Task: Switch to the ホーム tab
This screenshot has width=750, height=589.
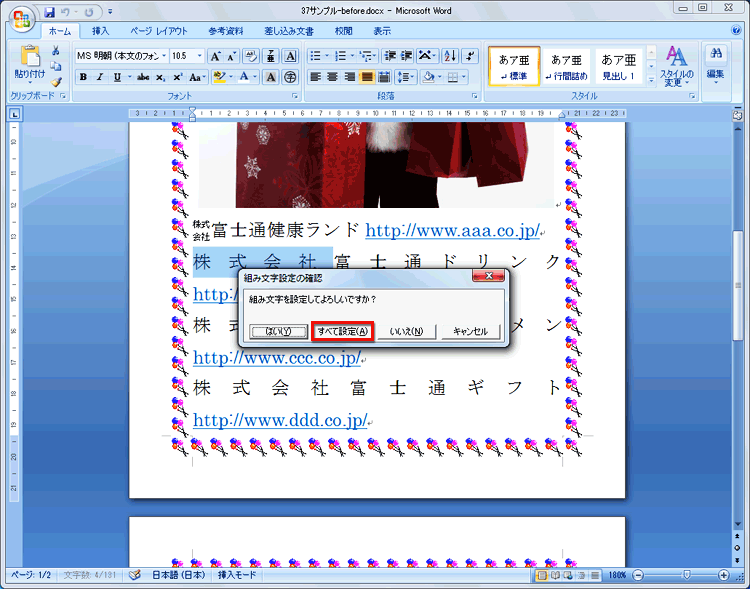Action: click(x=60, y=31)
